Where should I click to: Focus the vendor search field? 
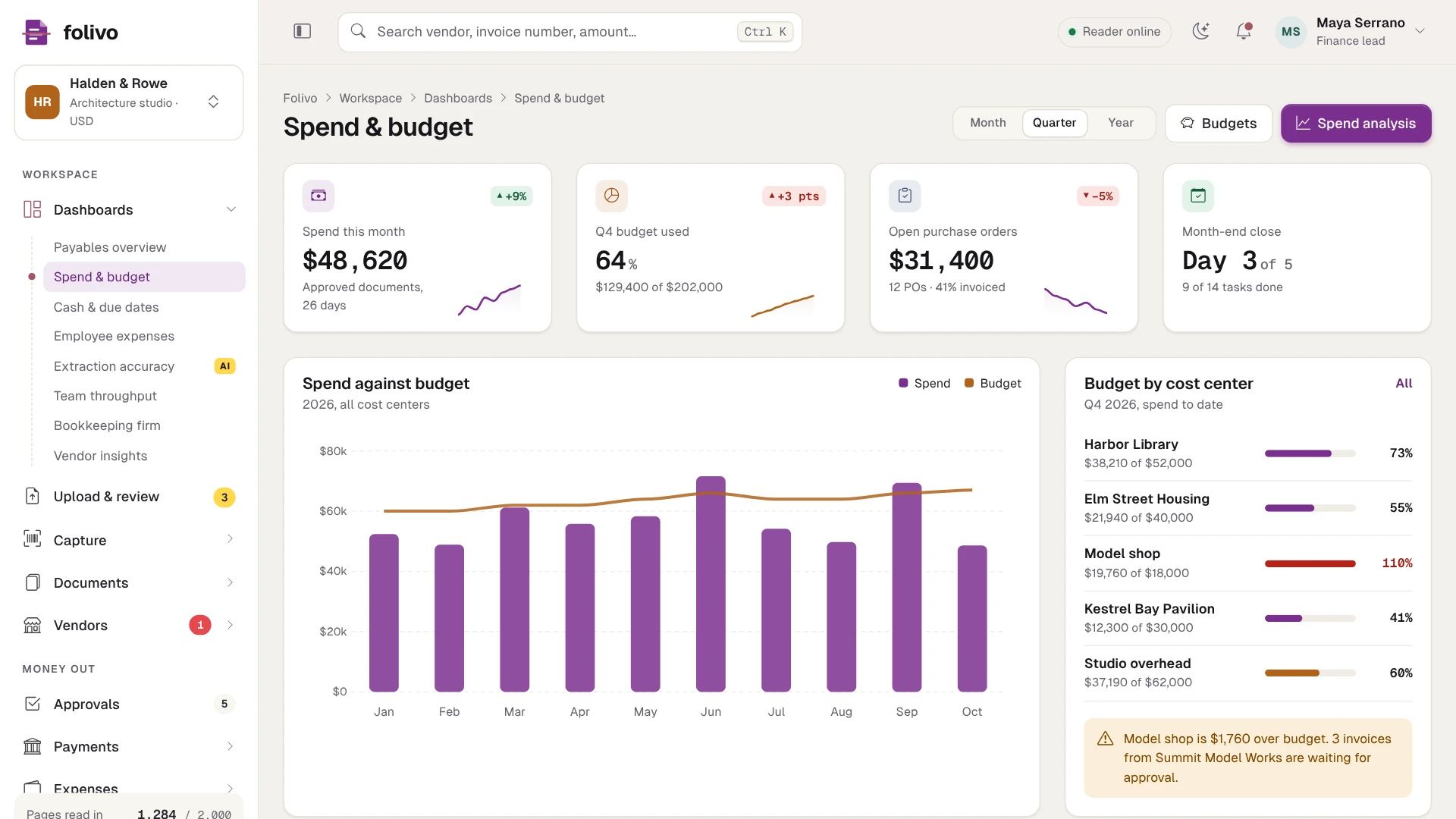570,32
